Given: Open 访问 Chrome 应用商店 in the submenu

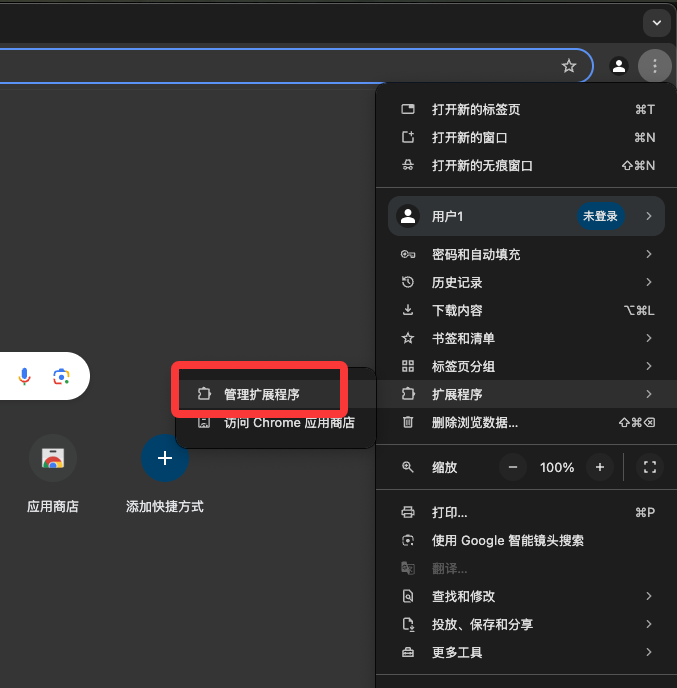Looking at the screenshot, I should pos(276,423).
